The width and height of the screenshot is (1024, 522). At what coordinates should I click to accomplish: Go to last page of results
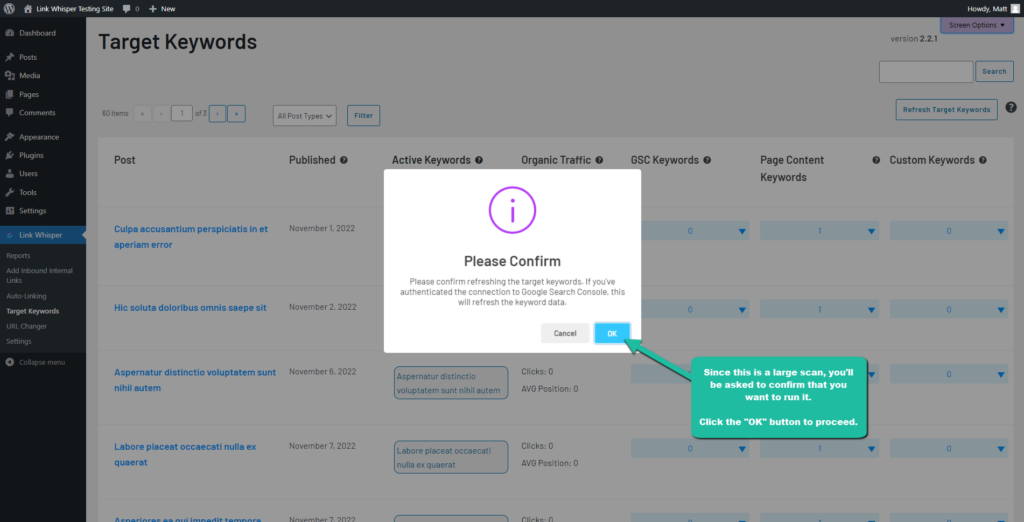click(236, 114)
